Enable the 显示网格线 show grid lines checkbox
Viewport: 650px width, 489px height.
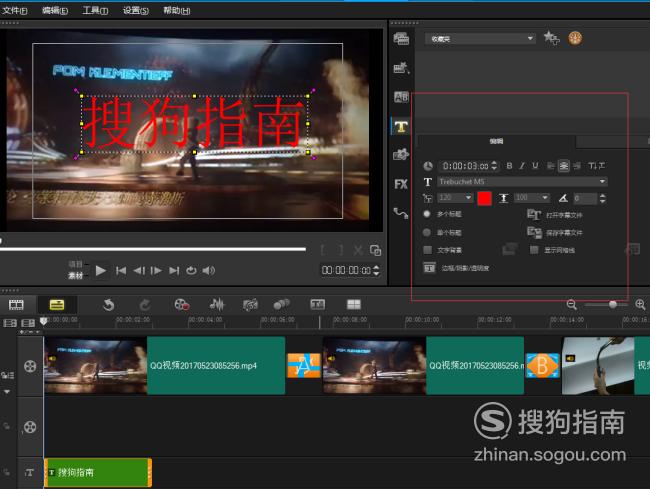(534, 250)
